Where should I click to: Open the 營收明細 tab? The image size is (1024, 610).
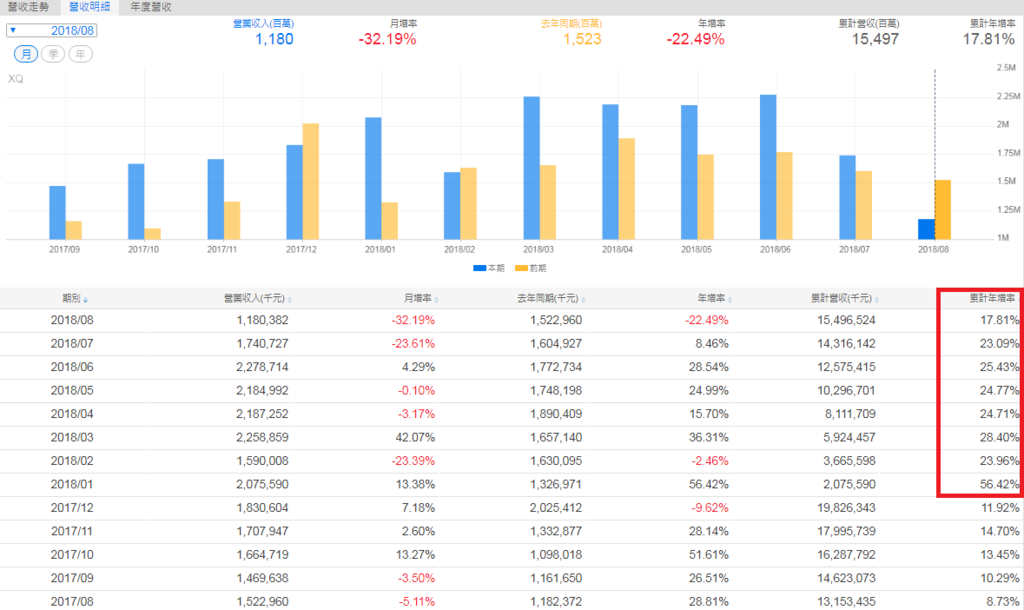point(89,7)
